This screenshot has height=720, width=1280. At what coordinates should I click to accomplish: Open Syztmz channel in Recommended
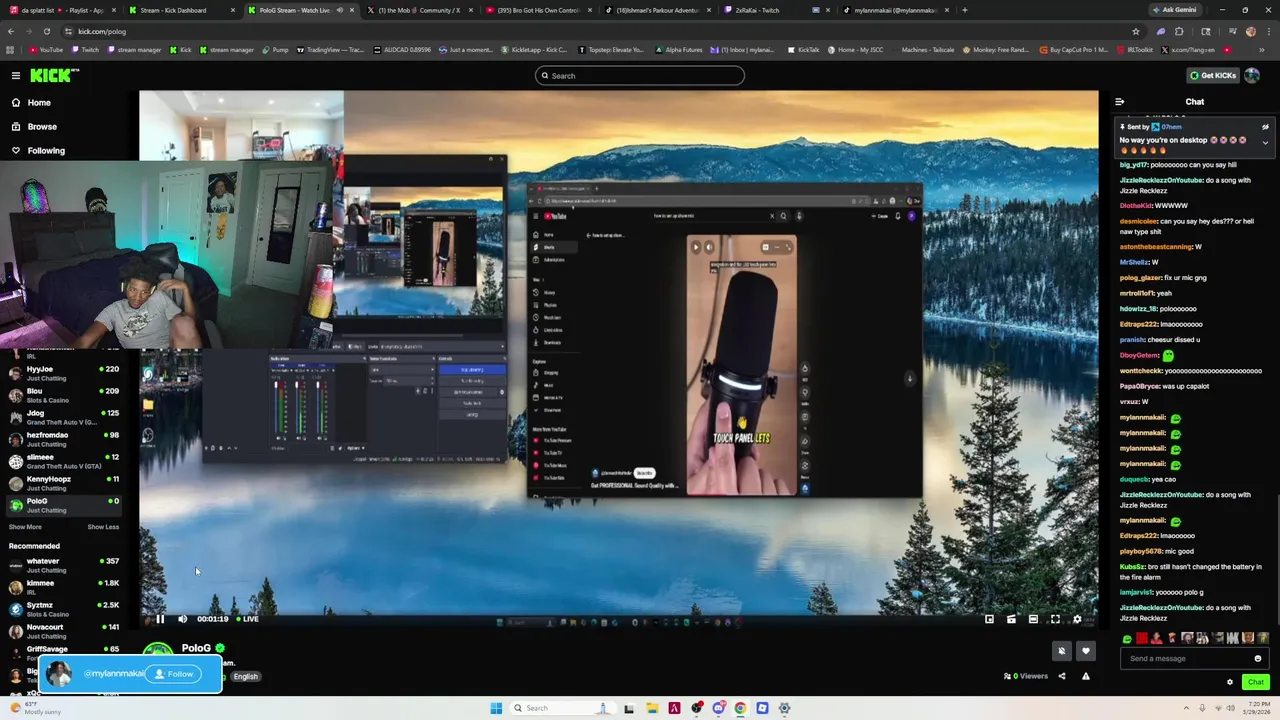click(66, 610)
